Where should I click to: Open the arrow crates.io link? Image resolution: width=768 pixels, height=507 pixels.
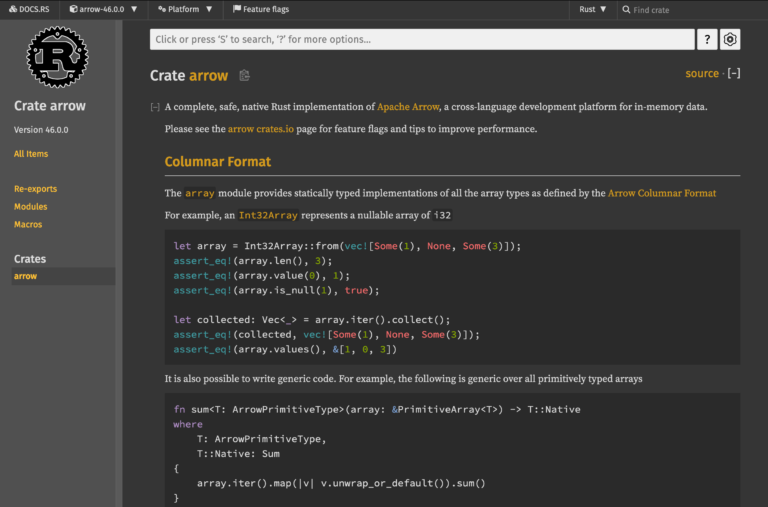[261, 129]
